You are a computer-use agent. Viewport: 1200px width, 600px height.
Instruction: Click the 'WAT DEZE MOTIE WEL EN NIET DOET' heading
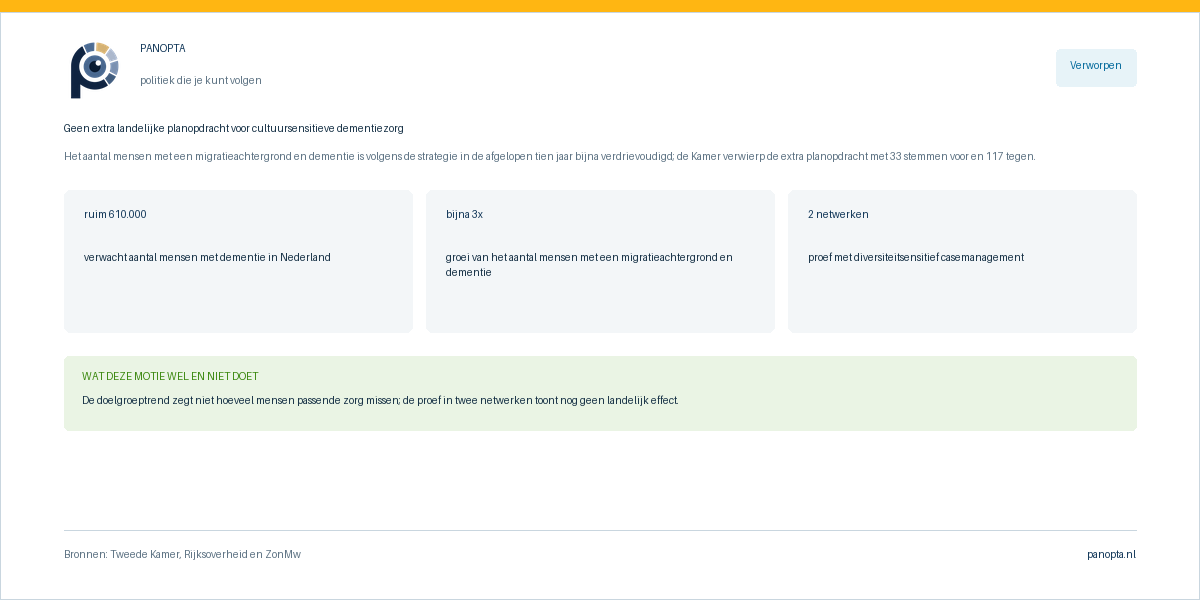170,377
